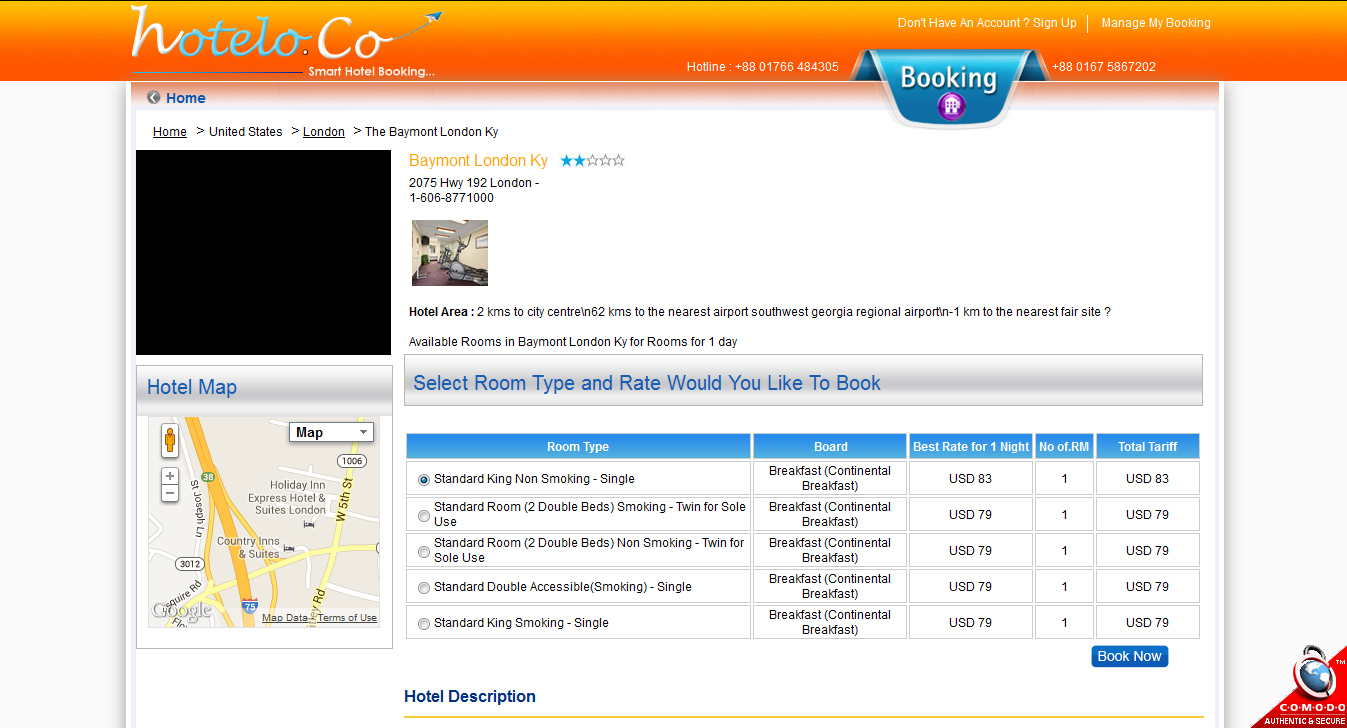The width and height of the screenshot is (1347, 728).
Task: Click the No of.RM column header
Action: click(1064, 446)
